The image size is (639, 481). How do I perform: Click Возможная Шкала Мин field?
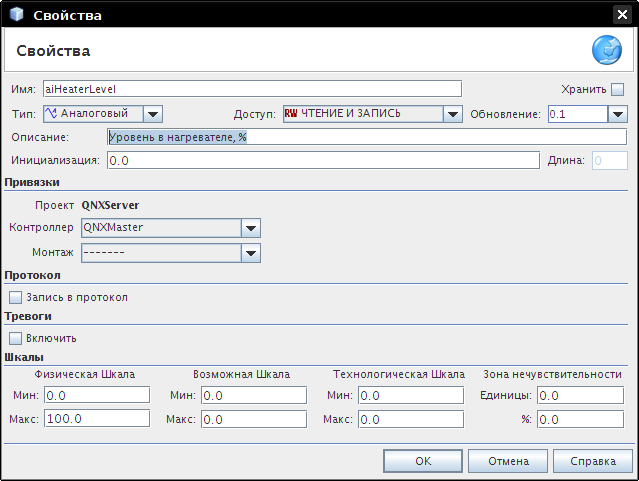click(x=254, y=395)
